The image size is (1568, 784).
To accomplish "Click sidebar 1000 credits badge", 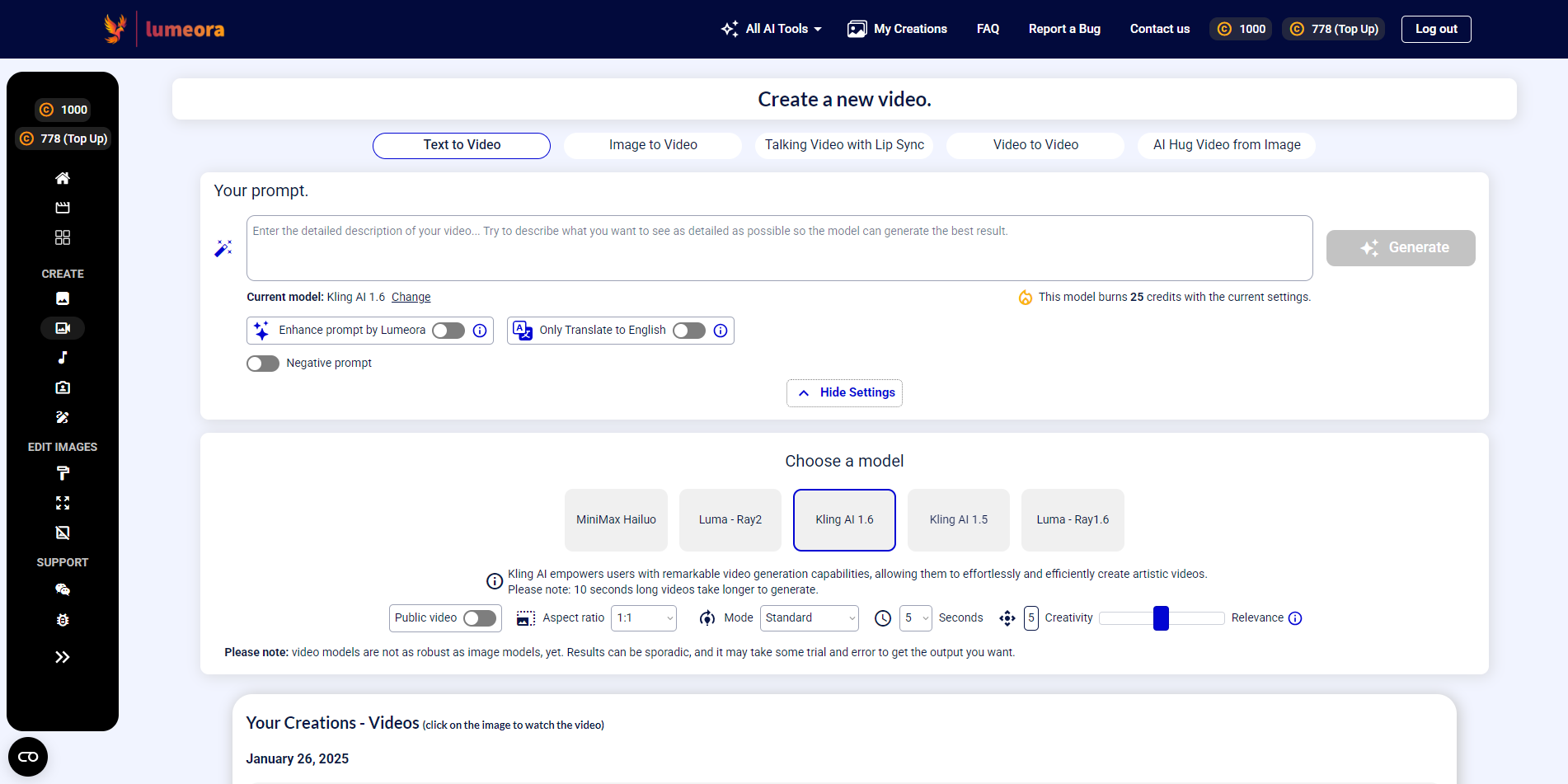I will tap(63, 110).
